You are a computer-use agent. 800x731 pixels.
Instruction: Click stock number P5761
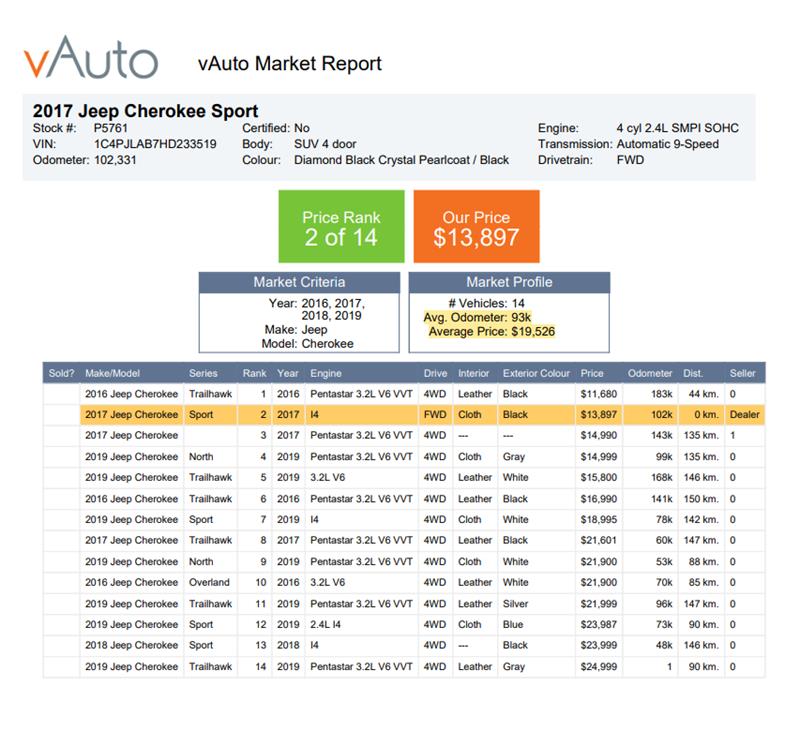coord(110,128)
